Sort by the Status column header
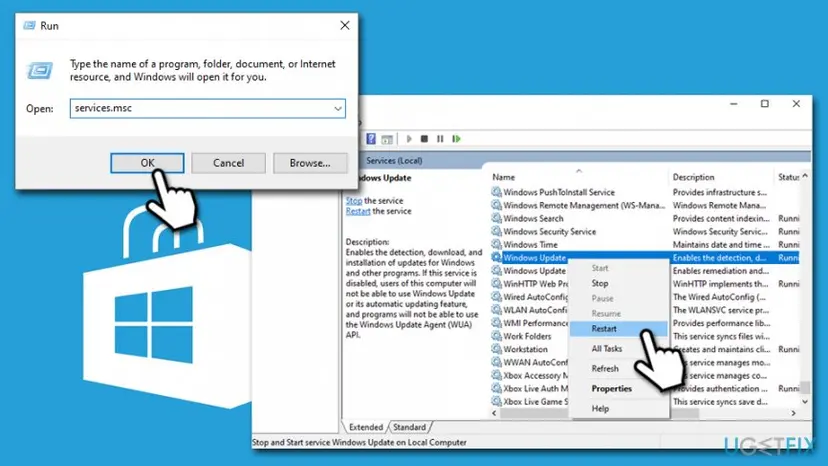This screenshot has height=466, width=828. [787, 177]
